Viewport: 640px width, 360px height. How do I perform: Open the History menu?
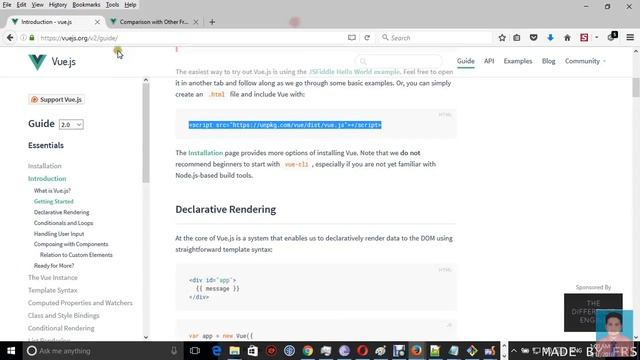pyautogui.click(x=58, y=5)
